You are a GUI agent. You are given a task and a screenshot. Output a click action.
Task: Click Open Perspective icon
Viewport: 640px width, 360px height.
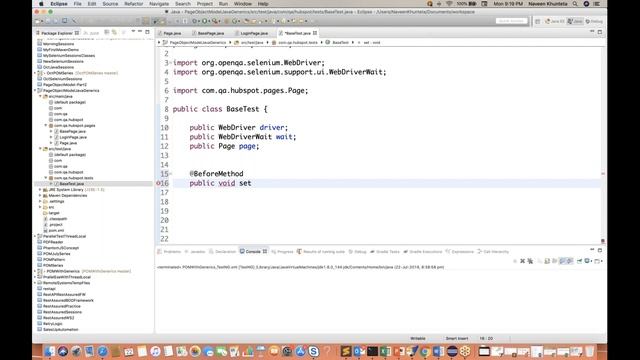[538, 21]
